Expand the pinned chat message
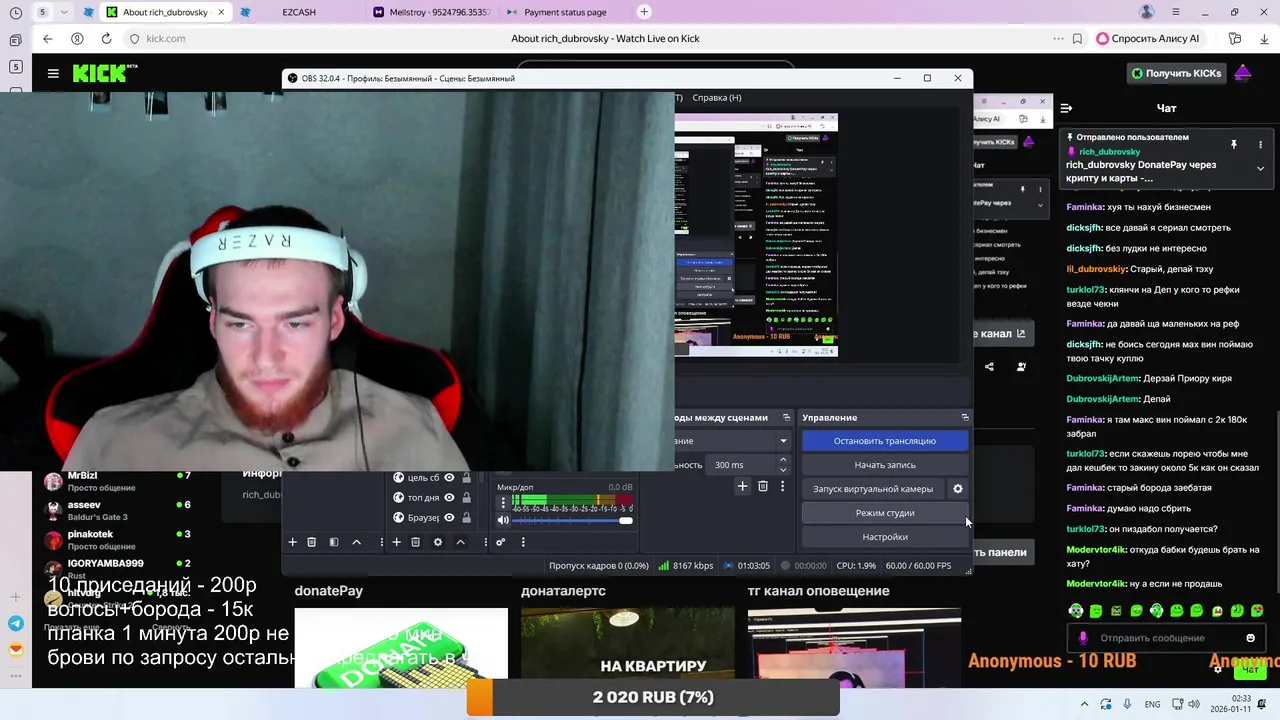The height and width of the screenshot is (720, 1280). [1260, 168]
